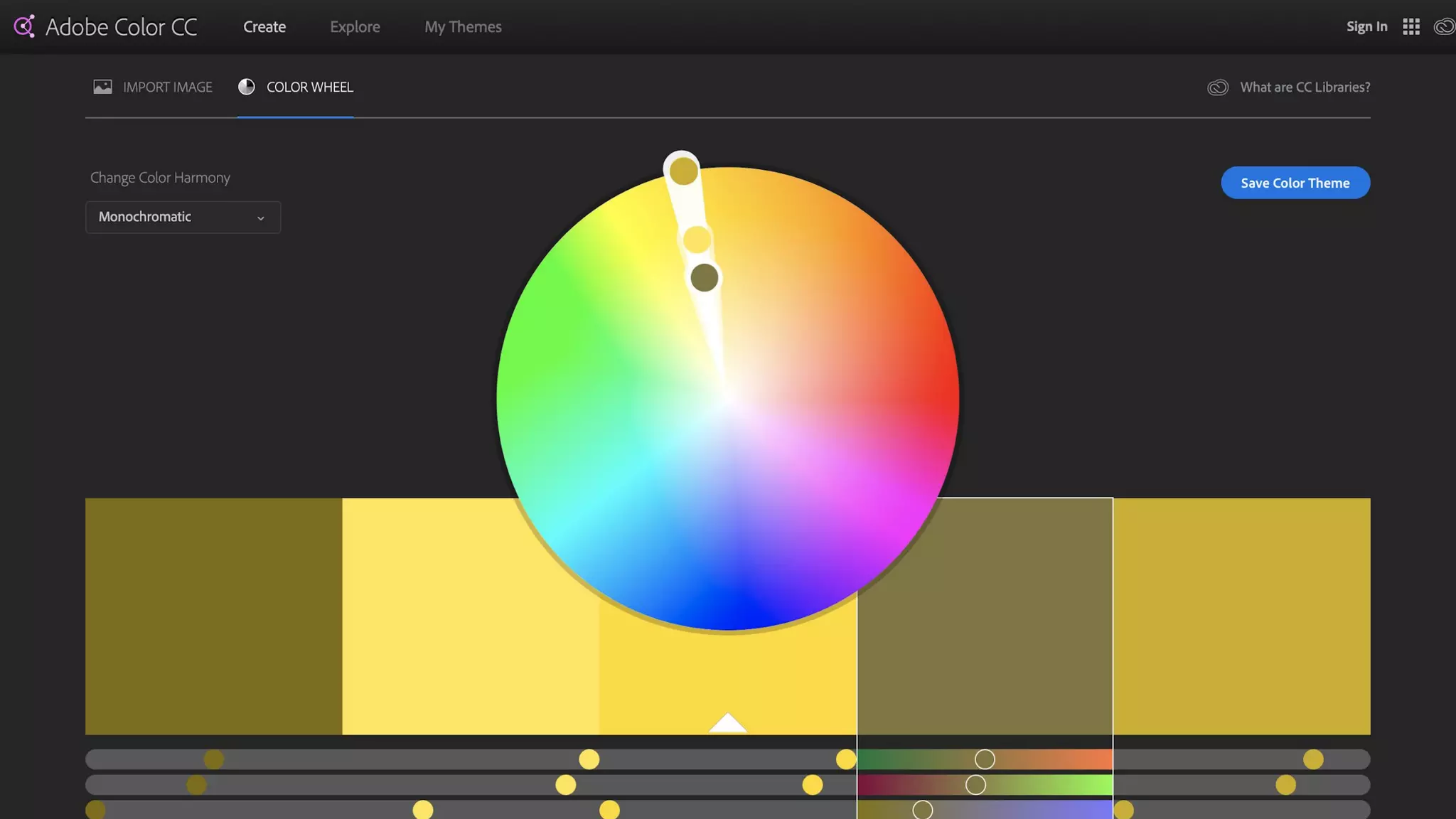Click the Import Image picture icon
Screen dimensions: 1456x819
pyautogui.click(x=103, y=87)
